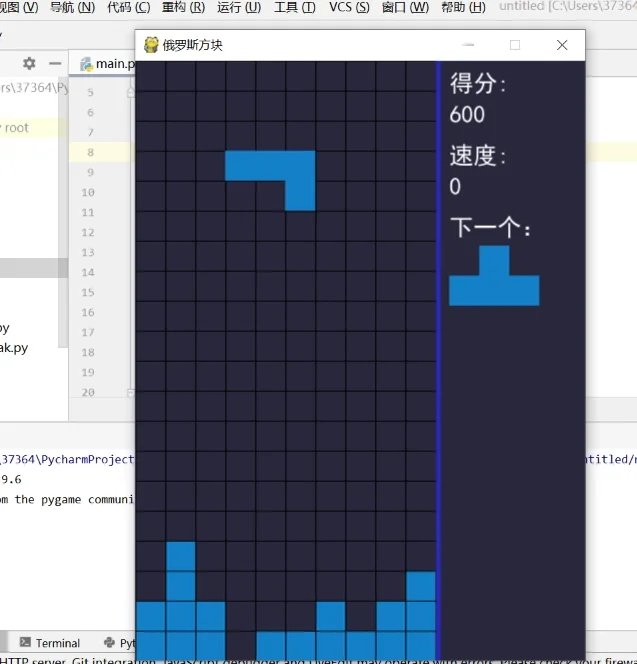Viewport: 637px width, 664px height.
Task: Click the speed value 0
Action: (x=455, y=187)
